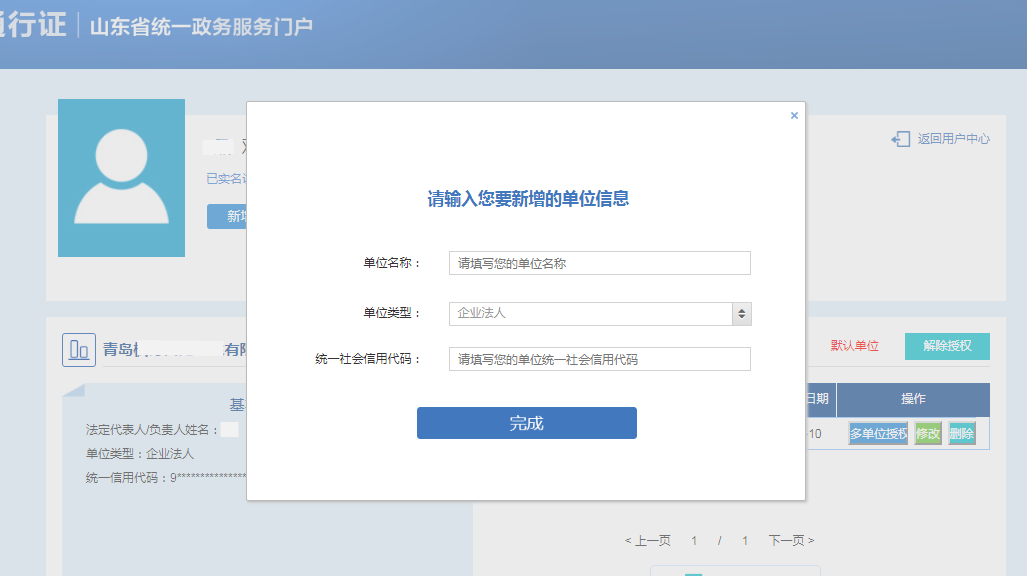This screenshot has height=576, width=1027.
Task: Click the stepper arrows on the unit type selector
Action: (741, 313)
